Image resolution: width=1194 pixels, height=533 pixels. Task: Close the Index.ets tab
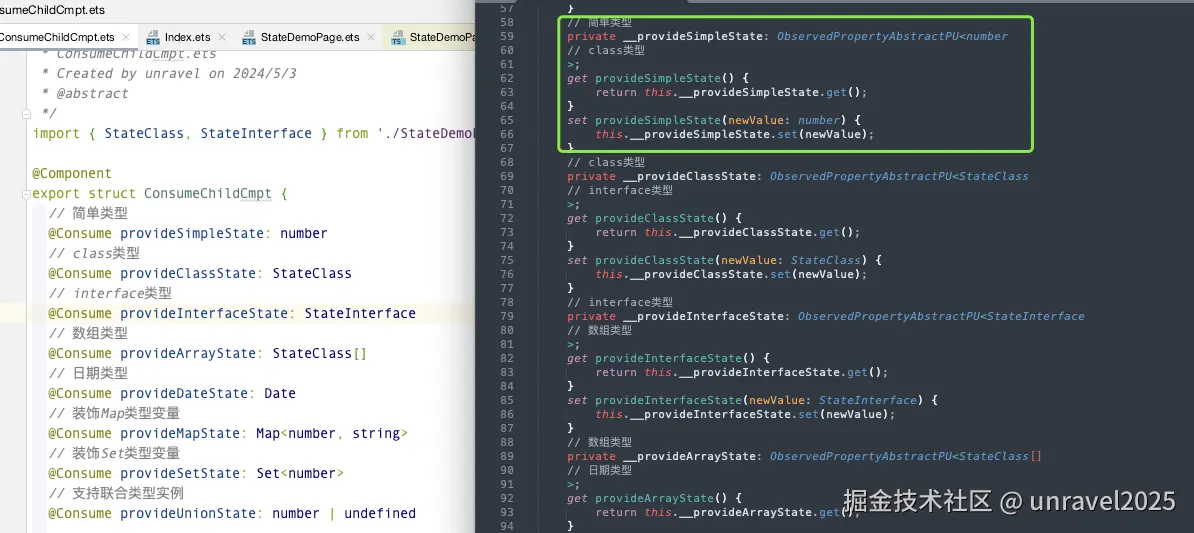click(222, 37)
